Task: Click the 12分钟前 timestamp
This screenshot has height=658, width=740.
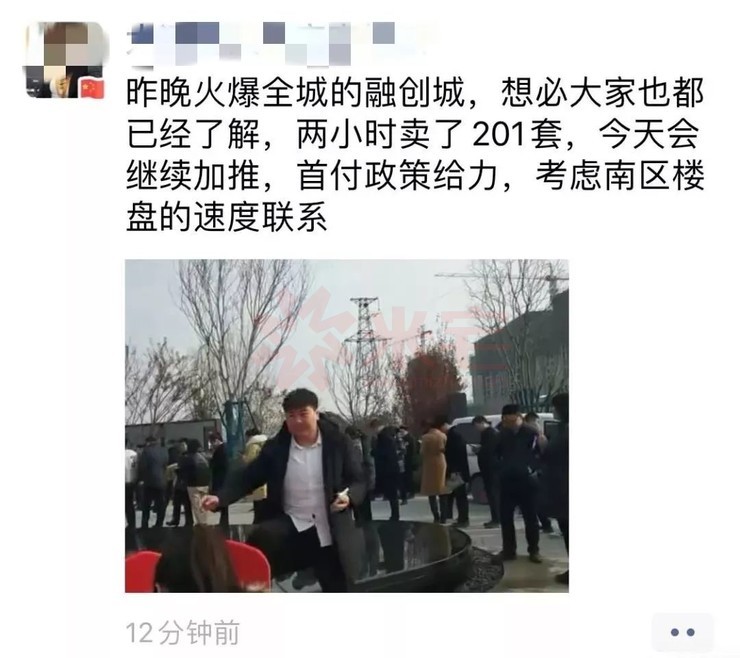Action: 183,633
